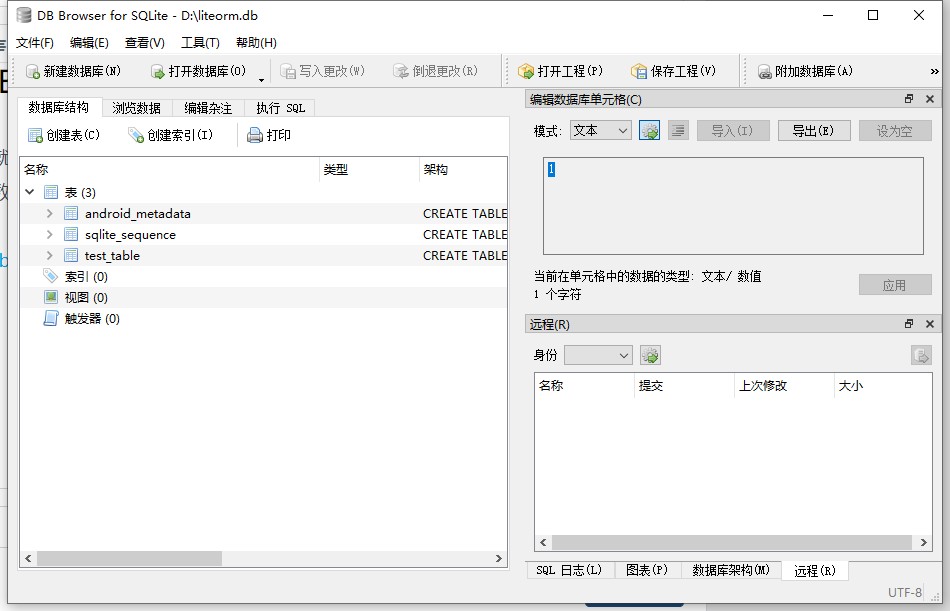Viewport: 950px width, 611px height.
Task: Click 上次修改 column header
Action: point(785,386)
